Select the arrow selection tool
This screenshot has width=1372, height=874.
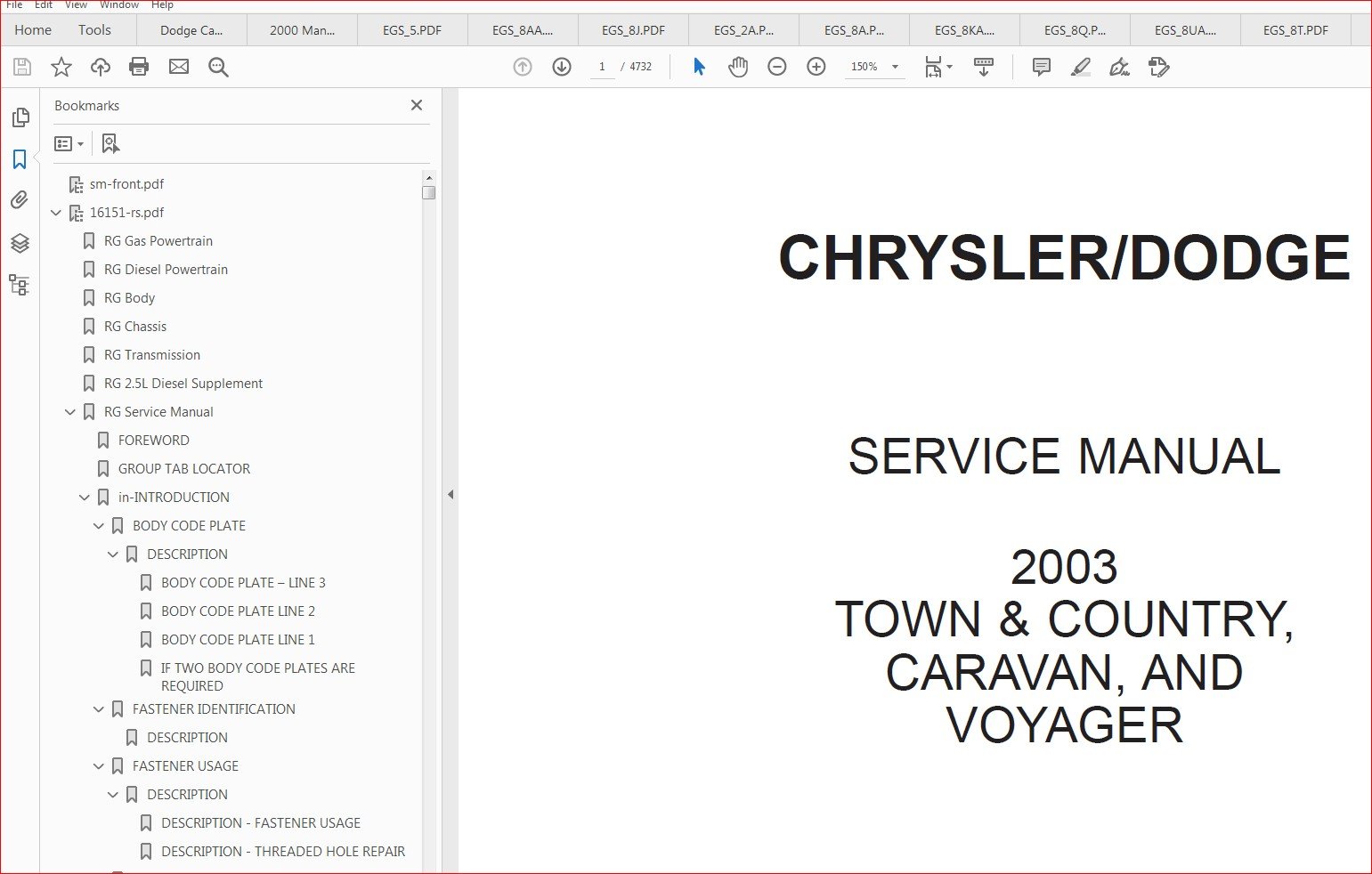point(699,67)
